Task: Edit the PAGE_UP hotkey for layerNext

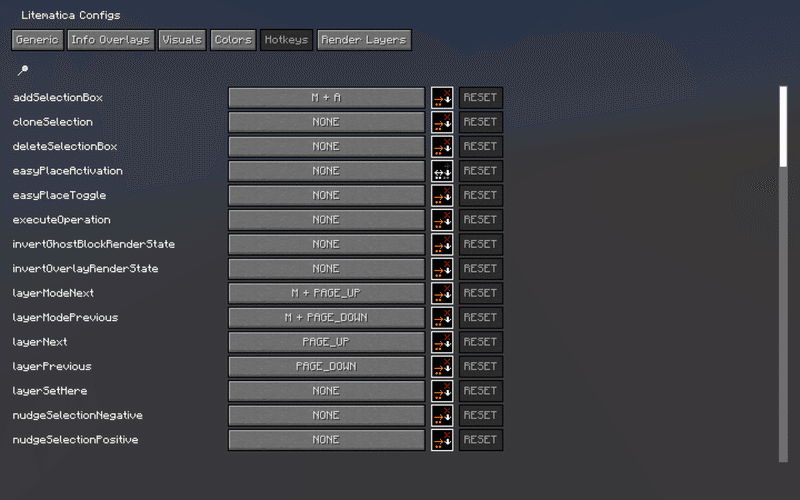Action: click(326, 342)
